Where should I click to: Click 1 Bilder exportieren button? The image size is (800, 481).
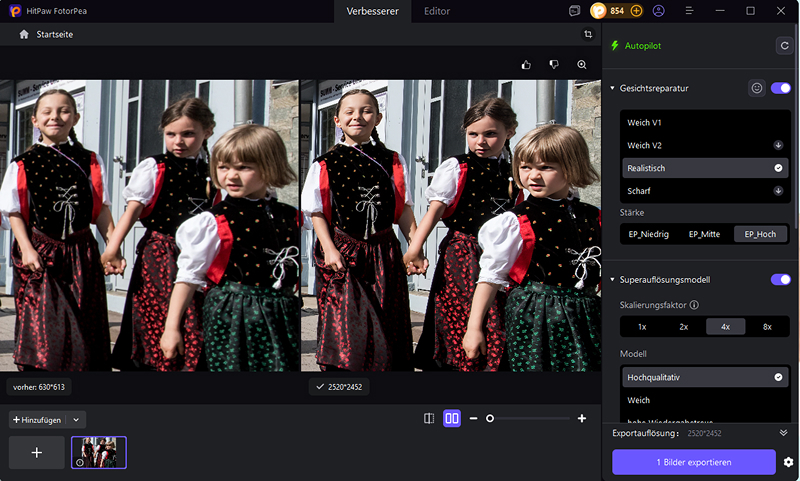(x=694, y=462)
